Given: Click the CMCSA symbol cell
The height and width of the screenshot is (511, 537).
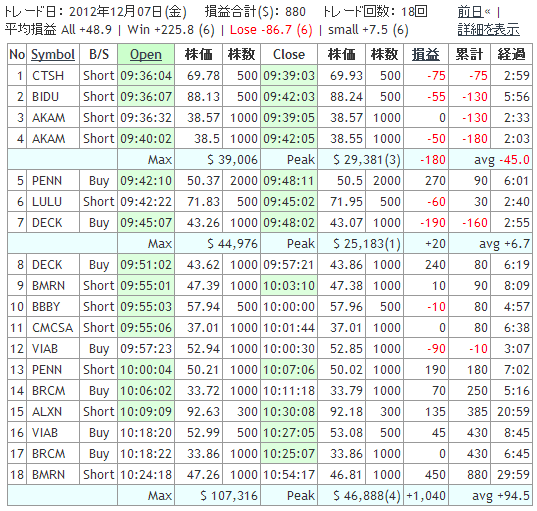Looking at the screenshot, I should pyautogui.click(x=52, y=328).
